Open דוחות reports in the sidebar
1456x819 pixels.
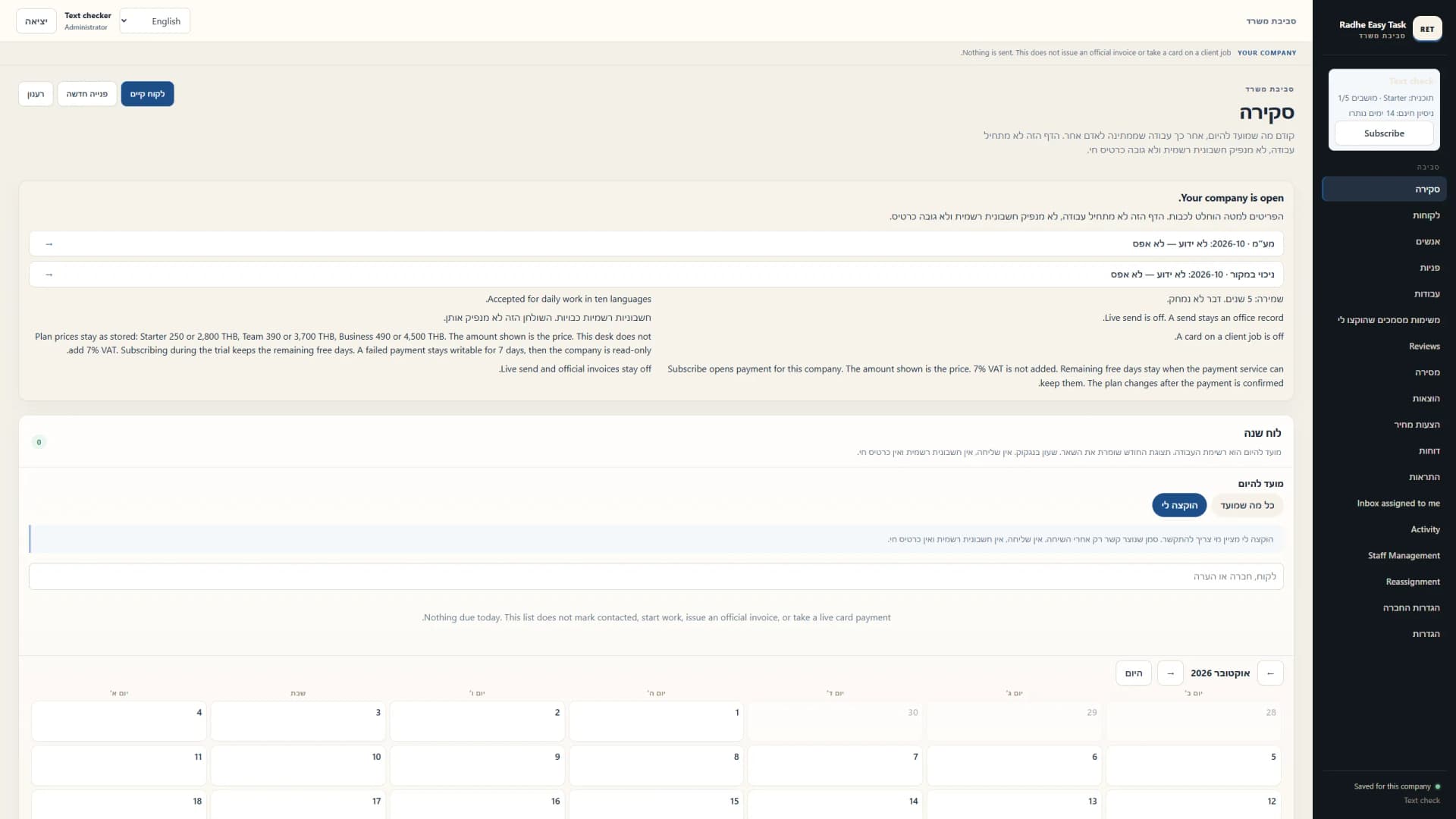tap(1384, 451)
